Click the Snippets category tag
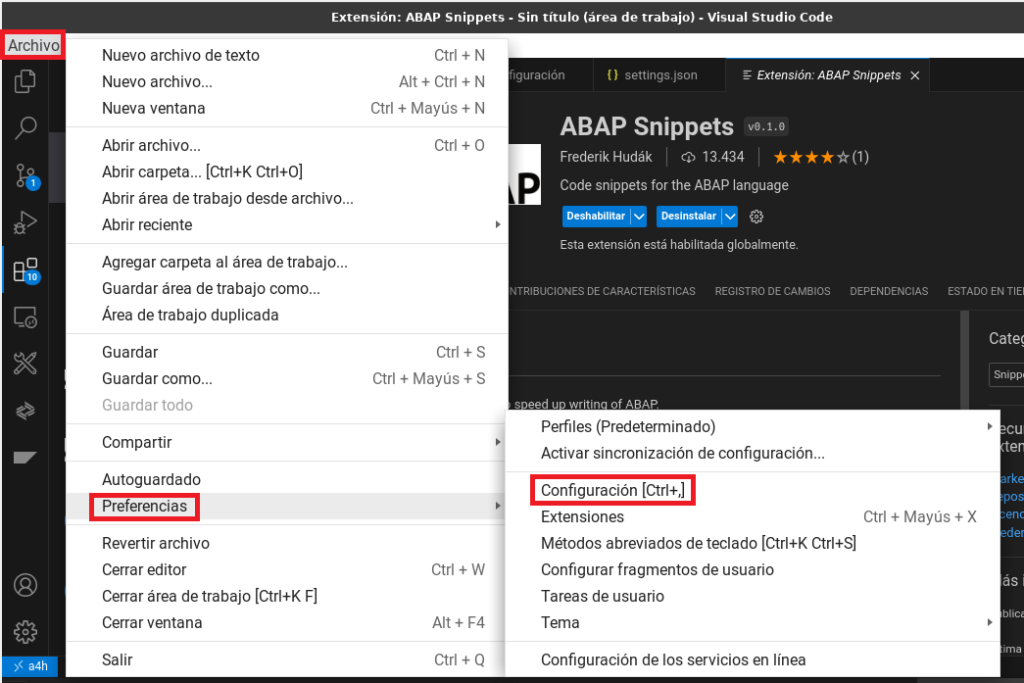This screenshot has width=1024, height=683. pos(1006,375)
